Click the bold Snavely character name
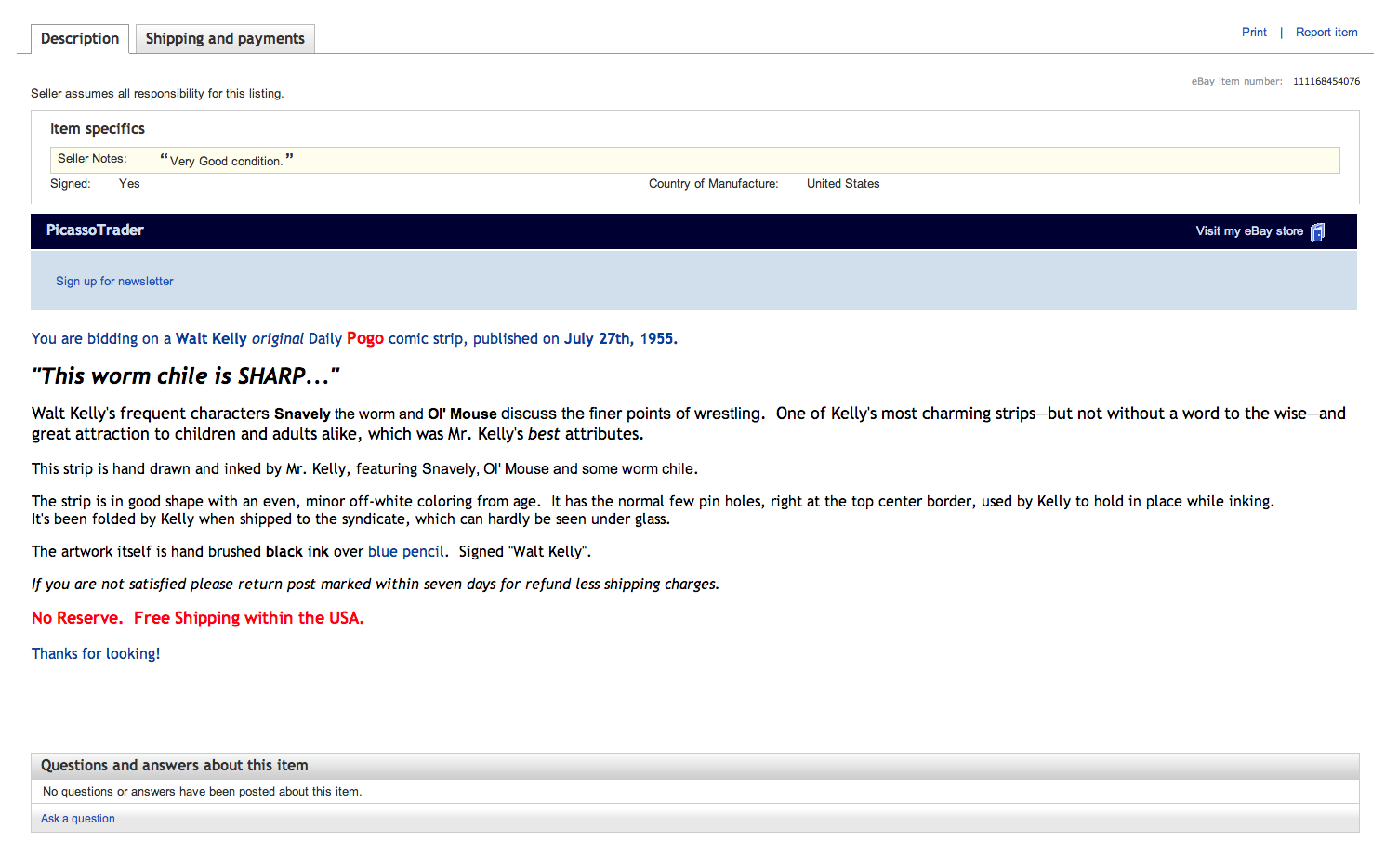The width and height of the screenshot is (1385, 868). pyautogui.click(x=302, y=414)
